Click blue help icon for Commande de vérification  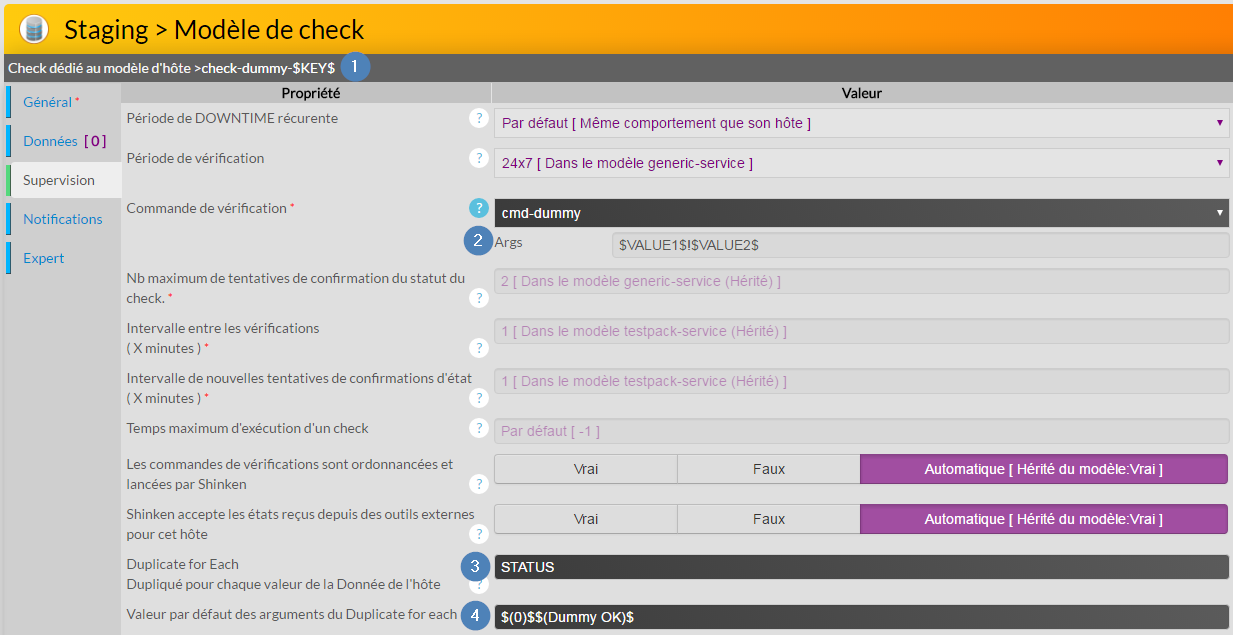click(x=479, y=208)
